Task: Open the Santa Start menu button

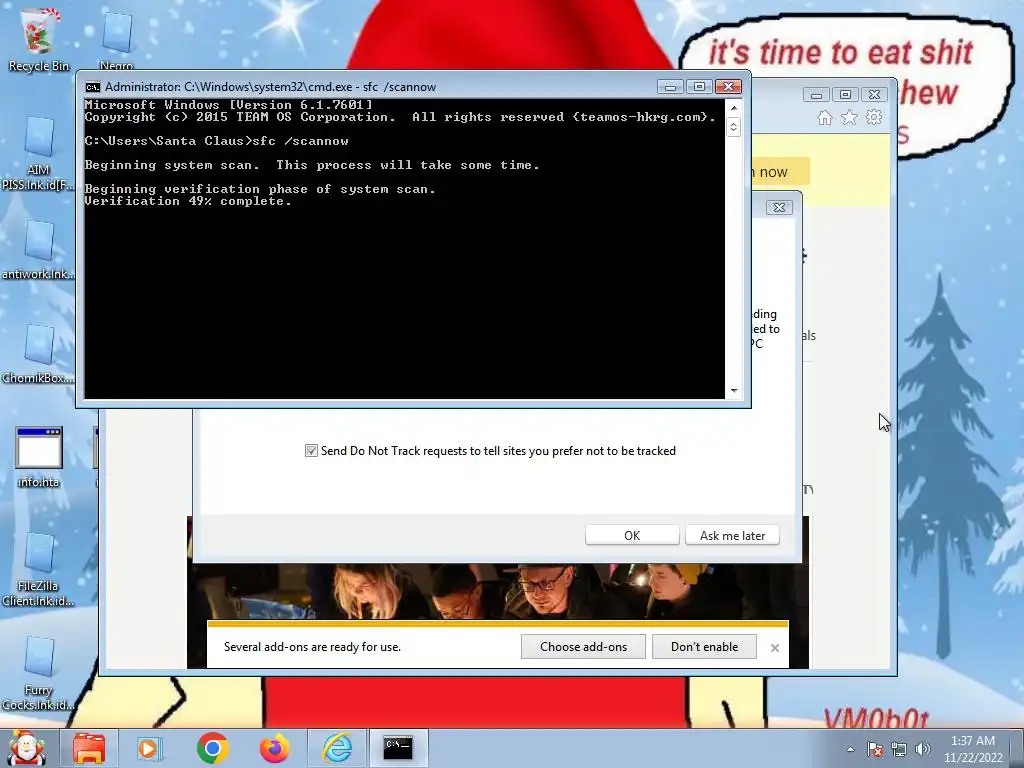Action: pos(27,748)
